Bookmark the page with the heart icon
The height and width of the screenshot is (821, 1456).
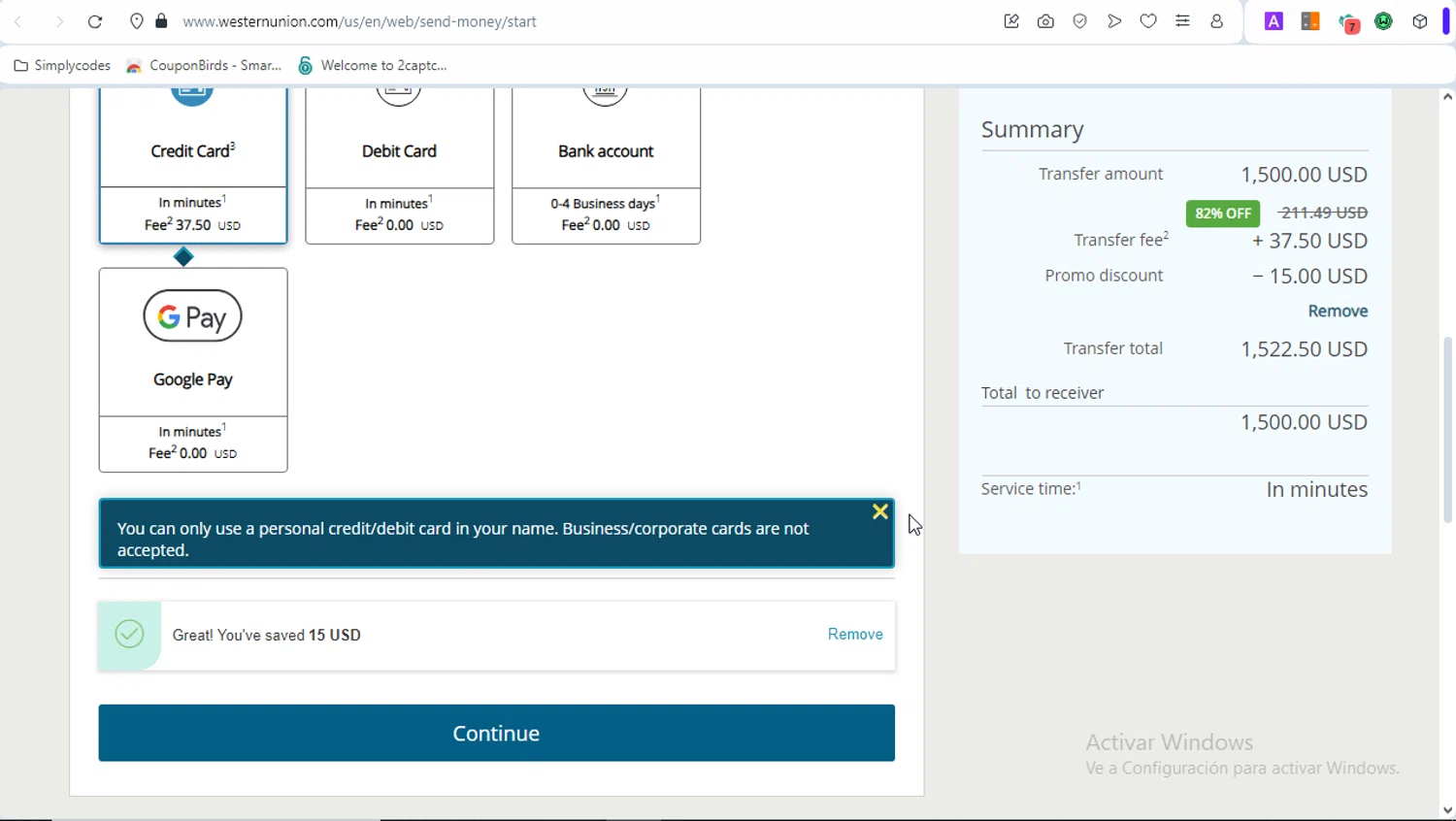point(1148,21)
